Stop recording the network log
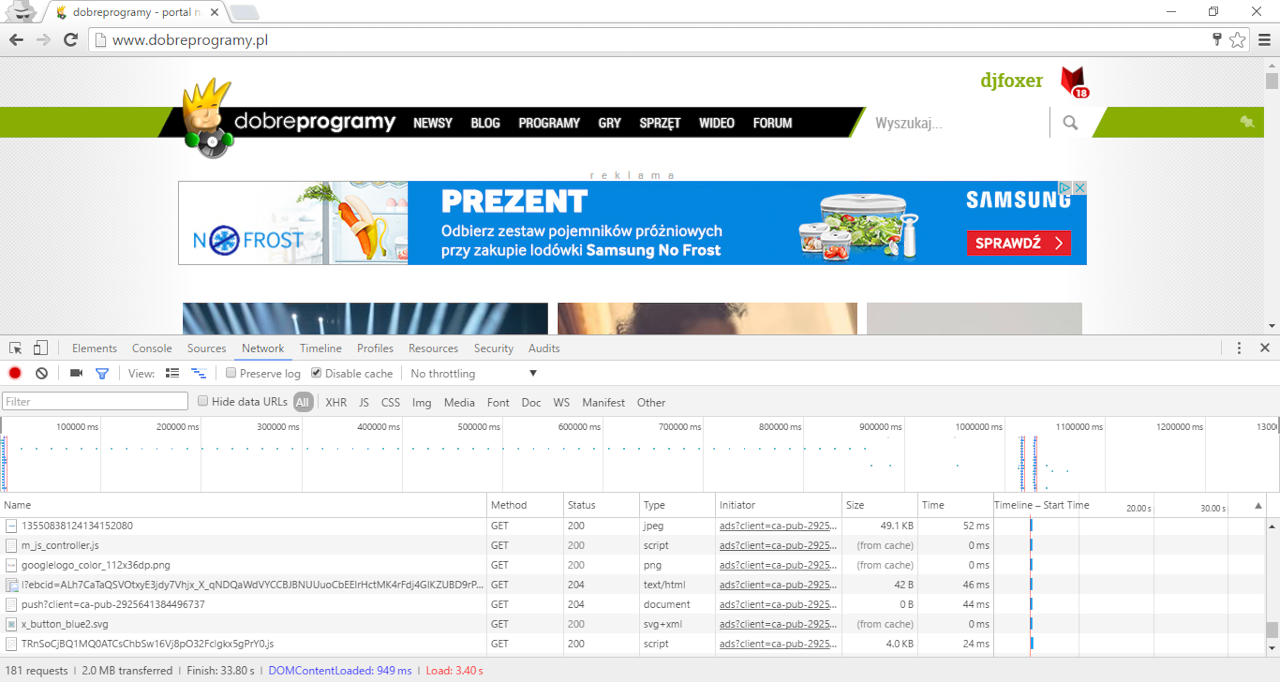This screenshot has height=682, width=1280. click(x=15, y=373)
